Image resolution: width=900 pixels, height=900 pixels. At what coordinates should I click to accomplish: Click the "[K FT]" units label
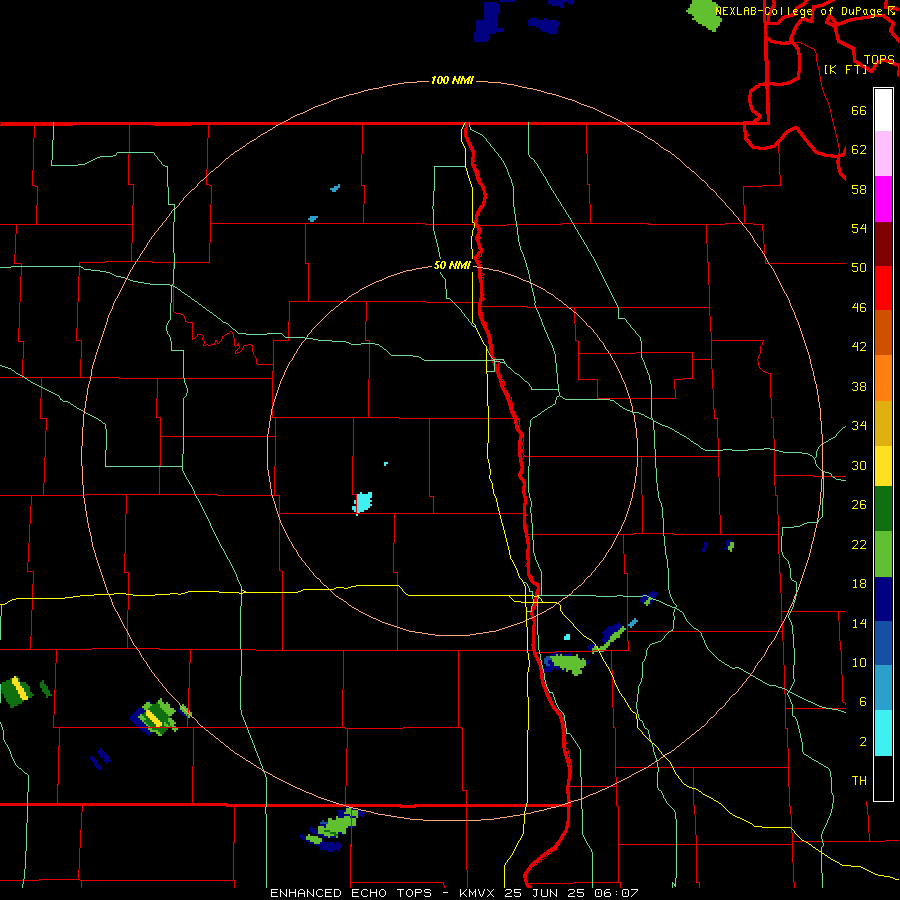[x=846, y=69]
